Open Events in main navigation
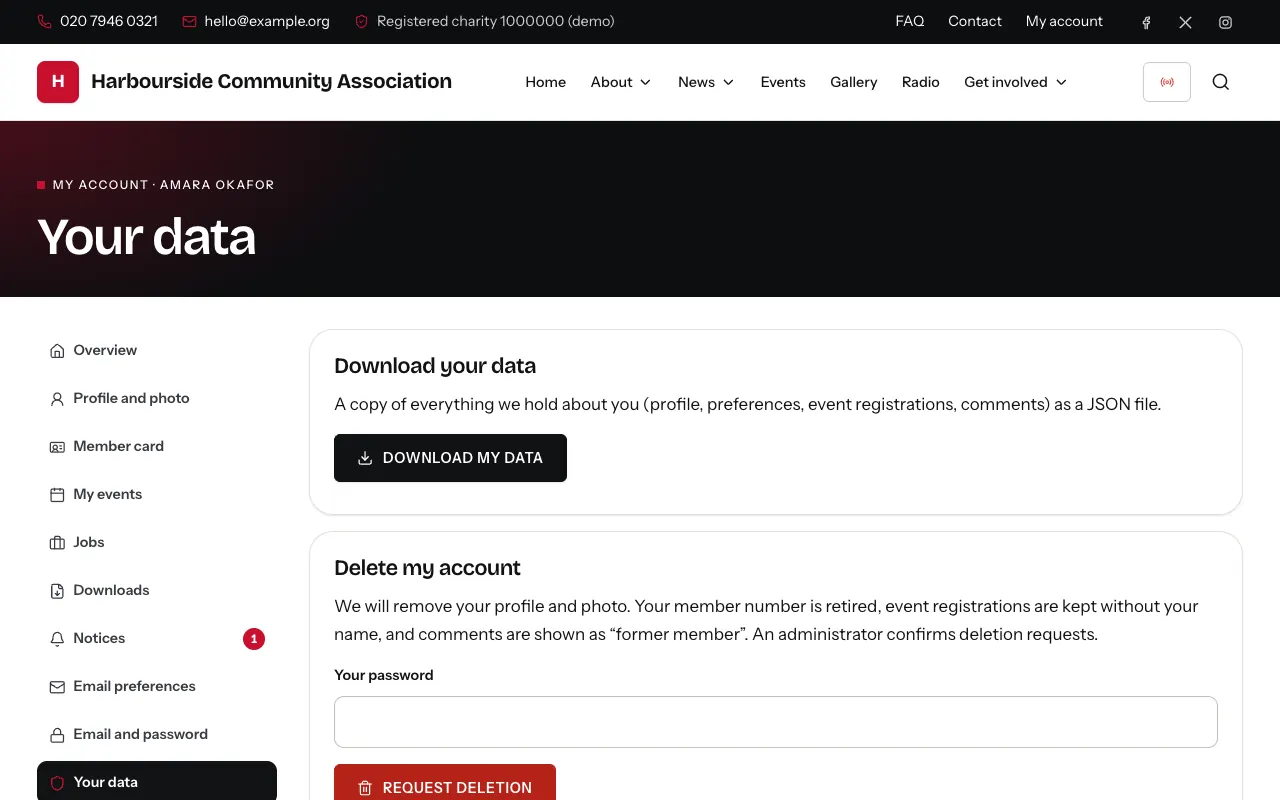1280x800 pixels. 783,82
